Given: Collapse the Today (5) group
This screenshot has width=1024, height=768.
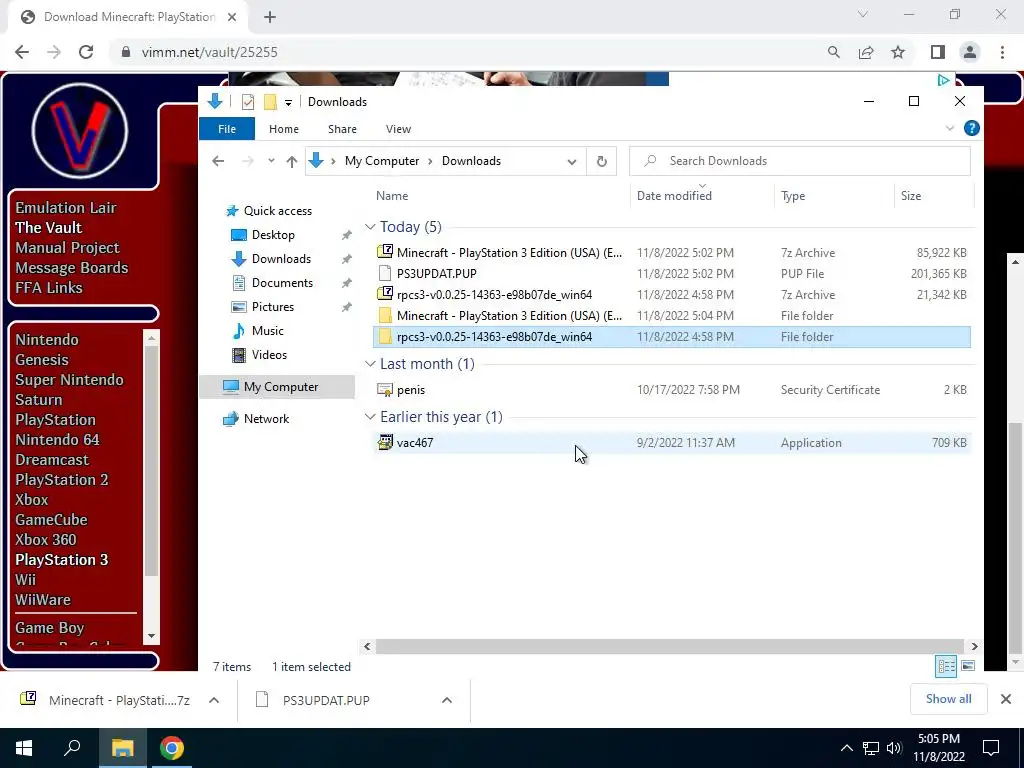Looking at the screenshot, I should pyautogui.click(x=370, y=227).
